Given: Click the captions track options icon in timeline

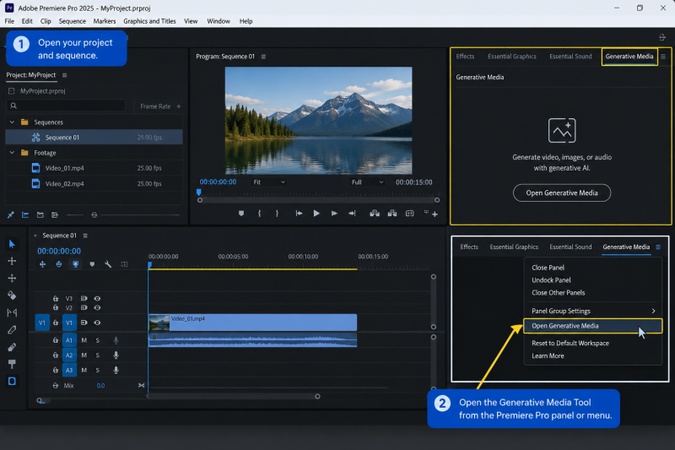Looking at the screenshot, I should (124, 264).
